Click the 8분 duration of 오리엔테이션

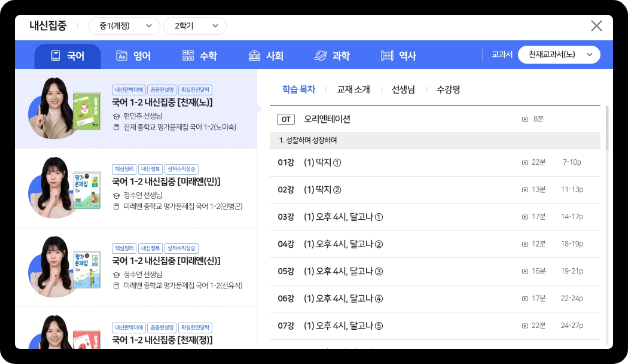(x=538, y=119)
